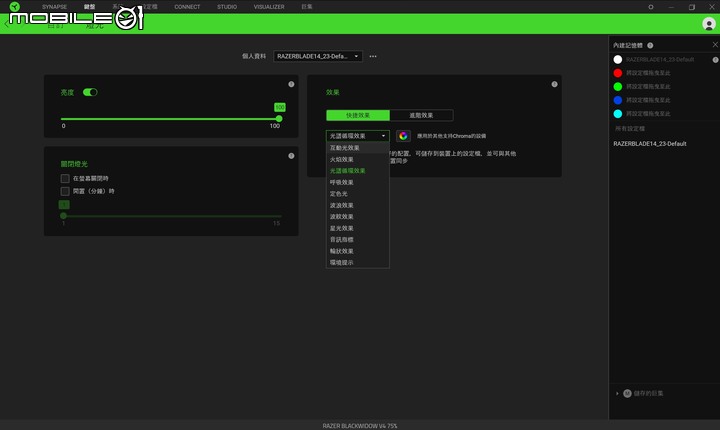Open the settings gear icon
Screen dimensions: 720x430
651,7
